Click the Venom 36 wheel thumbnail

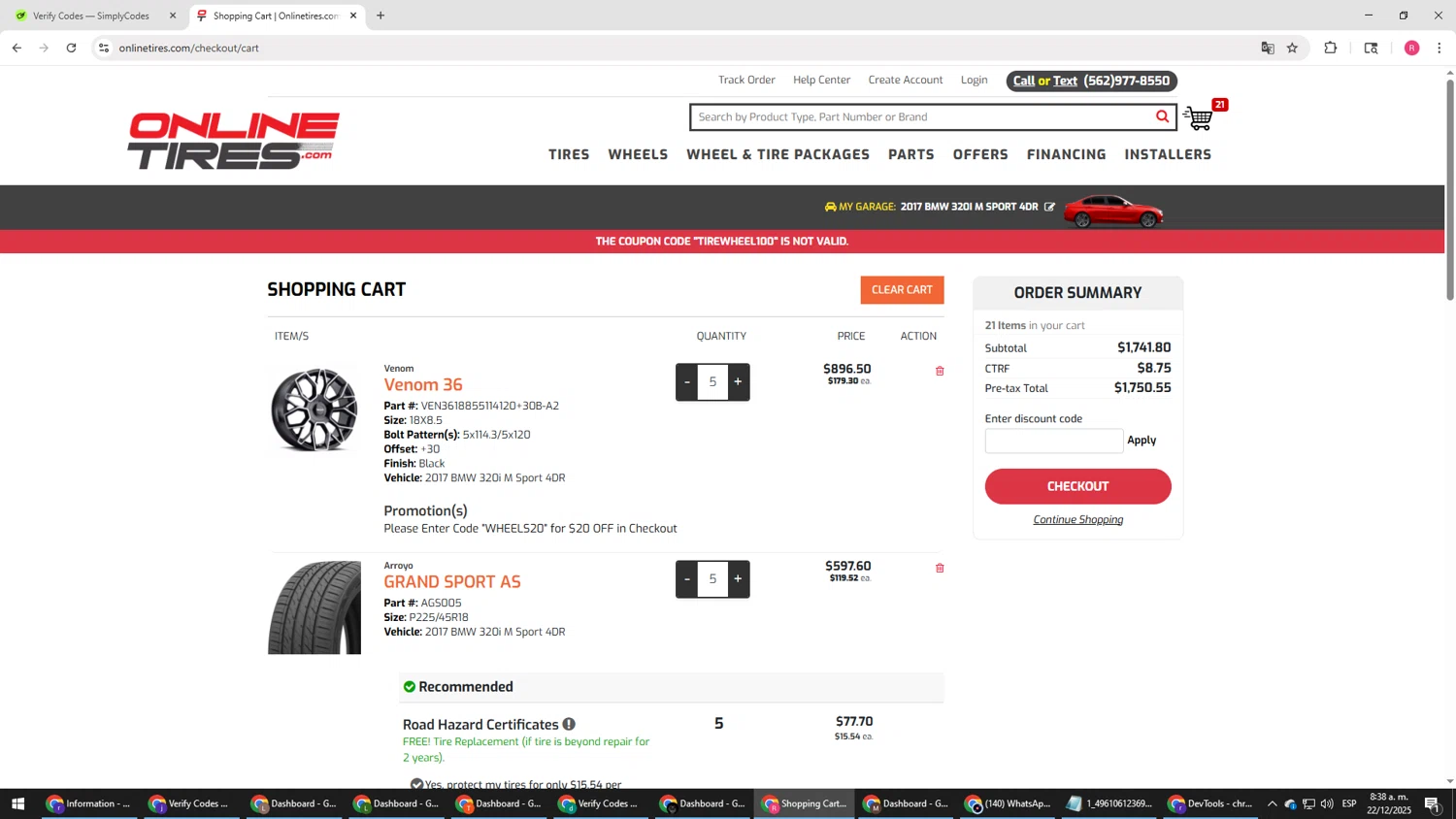click(314, 409)
